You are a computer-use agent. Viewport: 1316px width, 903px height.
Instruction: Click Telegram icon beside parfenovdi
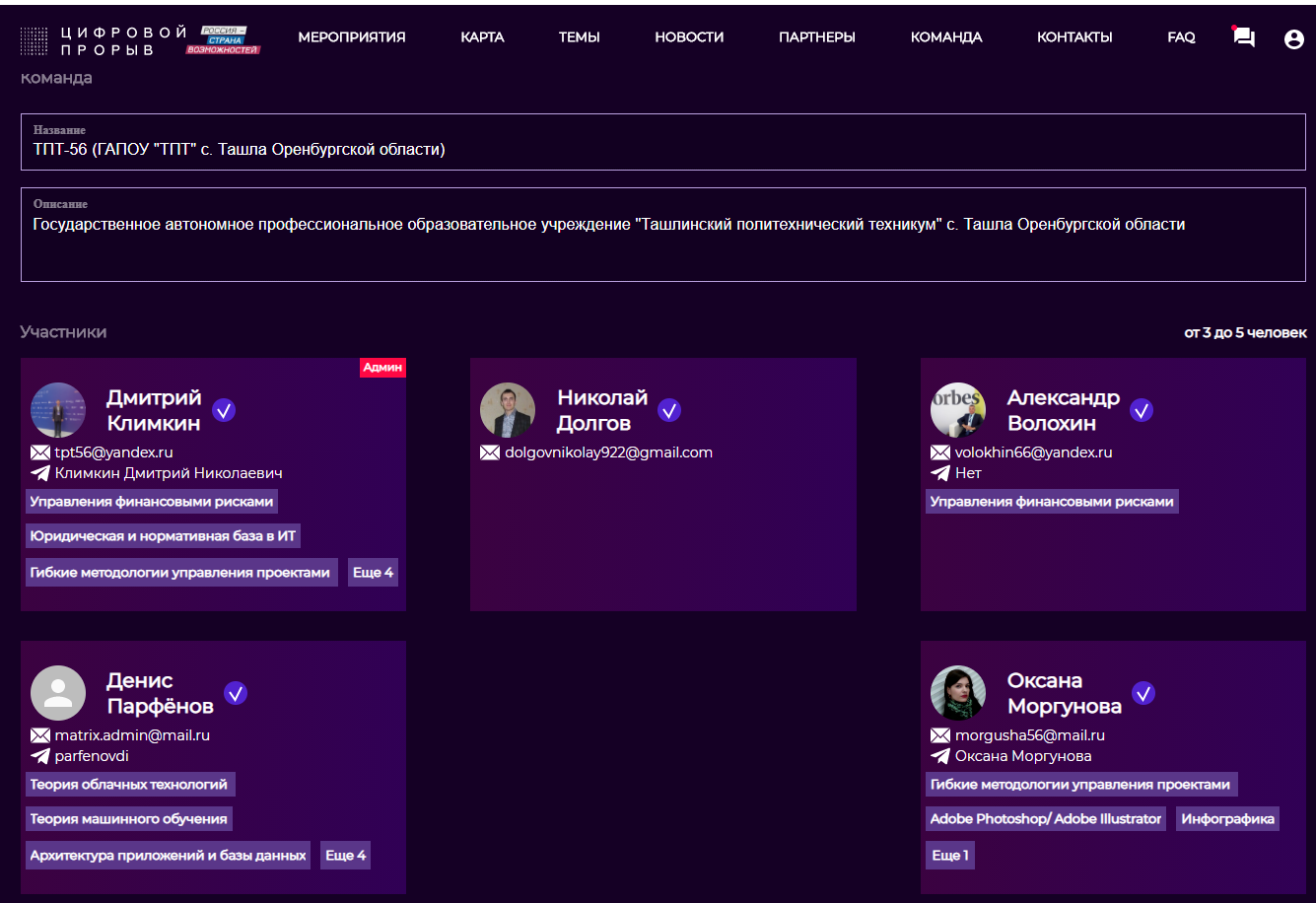40,756
